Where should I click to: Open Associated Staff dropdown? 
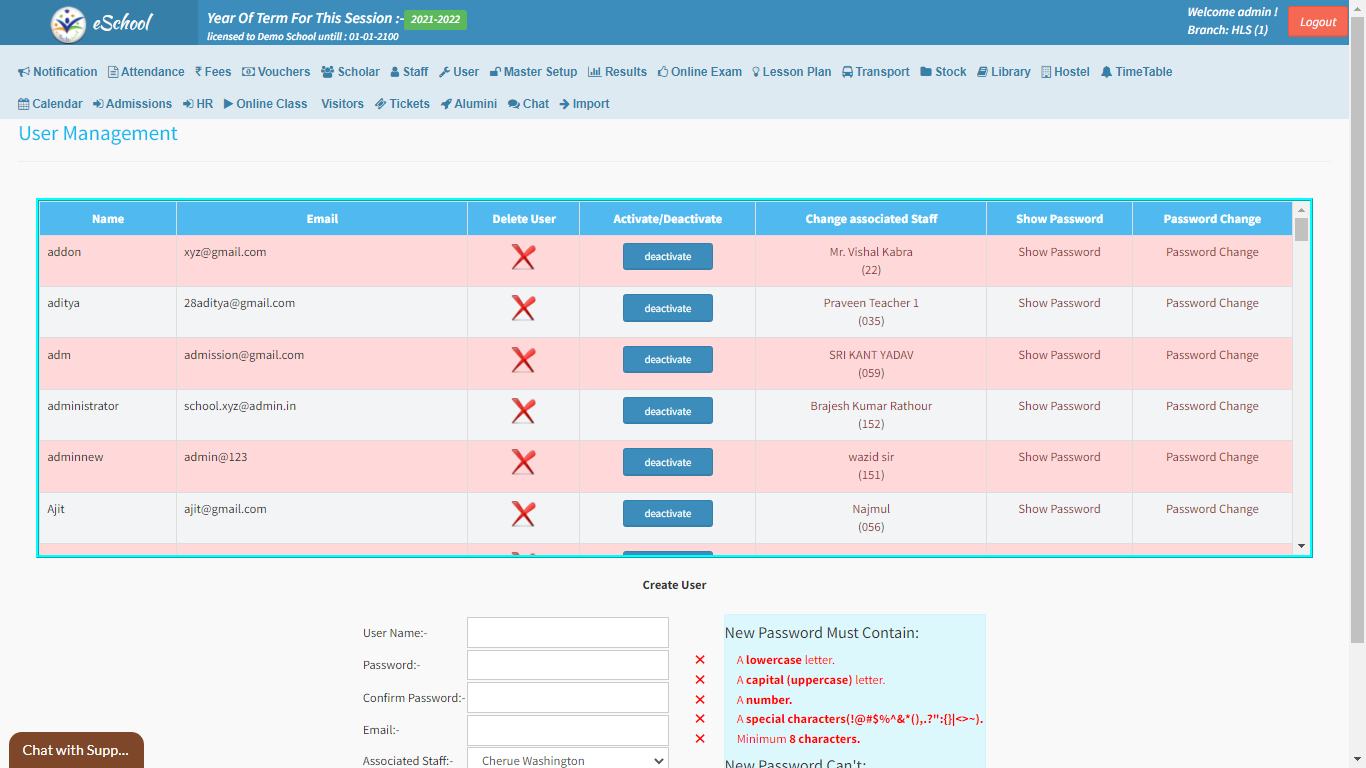tap(567, 760)
